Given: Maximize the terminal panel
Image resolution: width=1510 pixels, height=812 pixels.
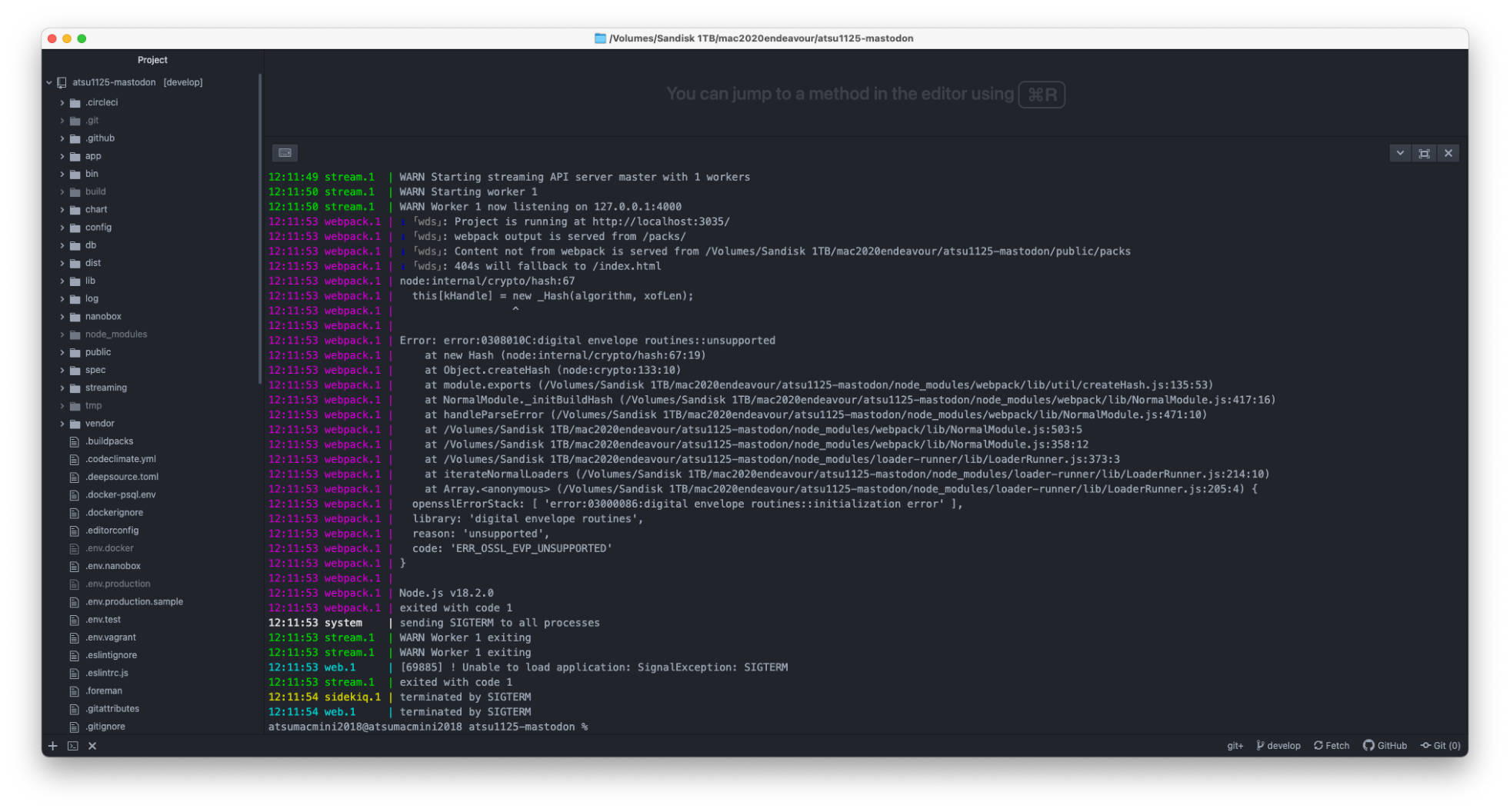Looking at the screenshot, I should point(1424,153).
